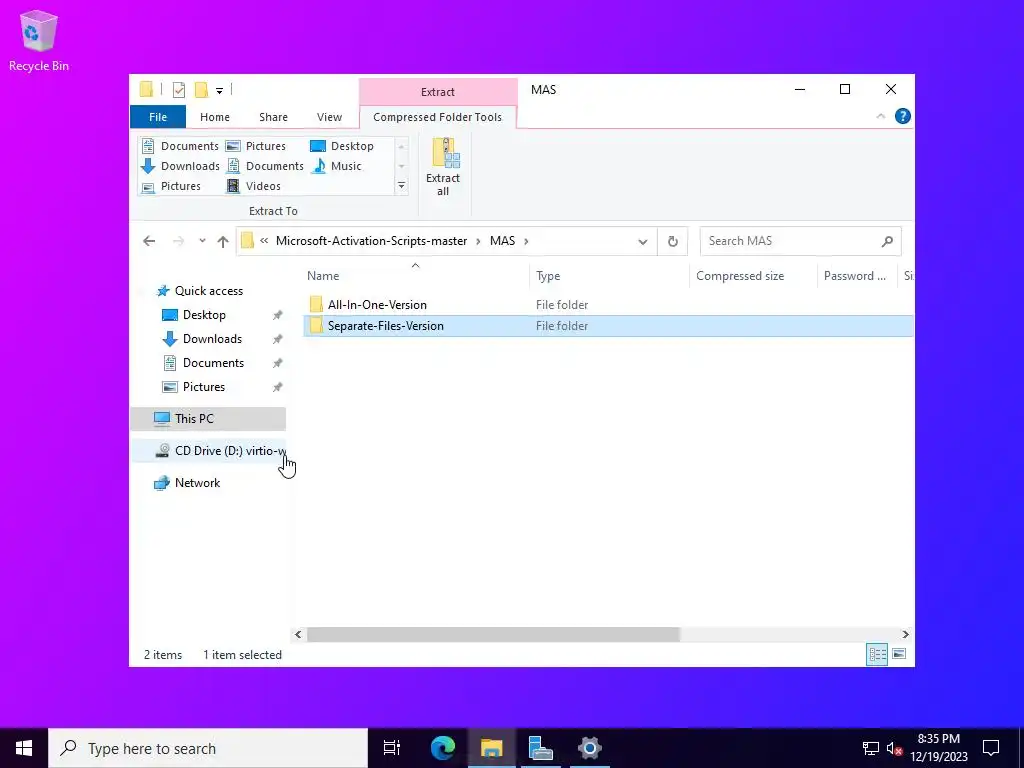Pick Documents in second row of Extract To

tap(264, 166)
